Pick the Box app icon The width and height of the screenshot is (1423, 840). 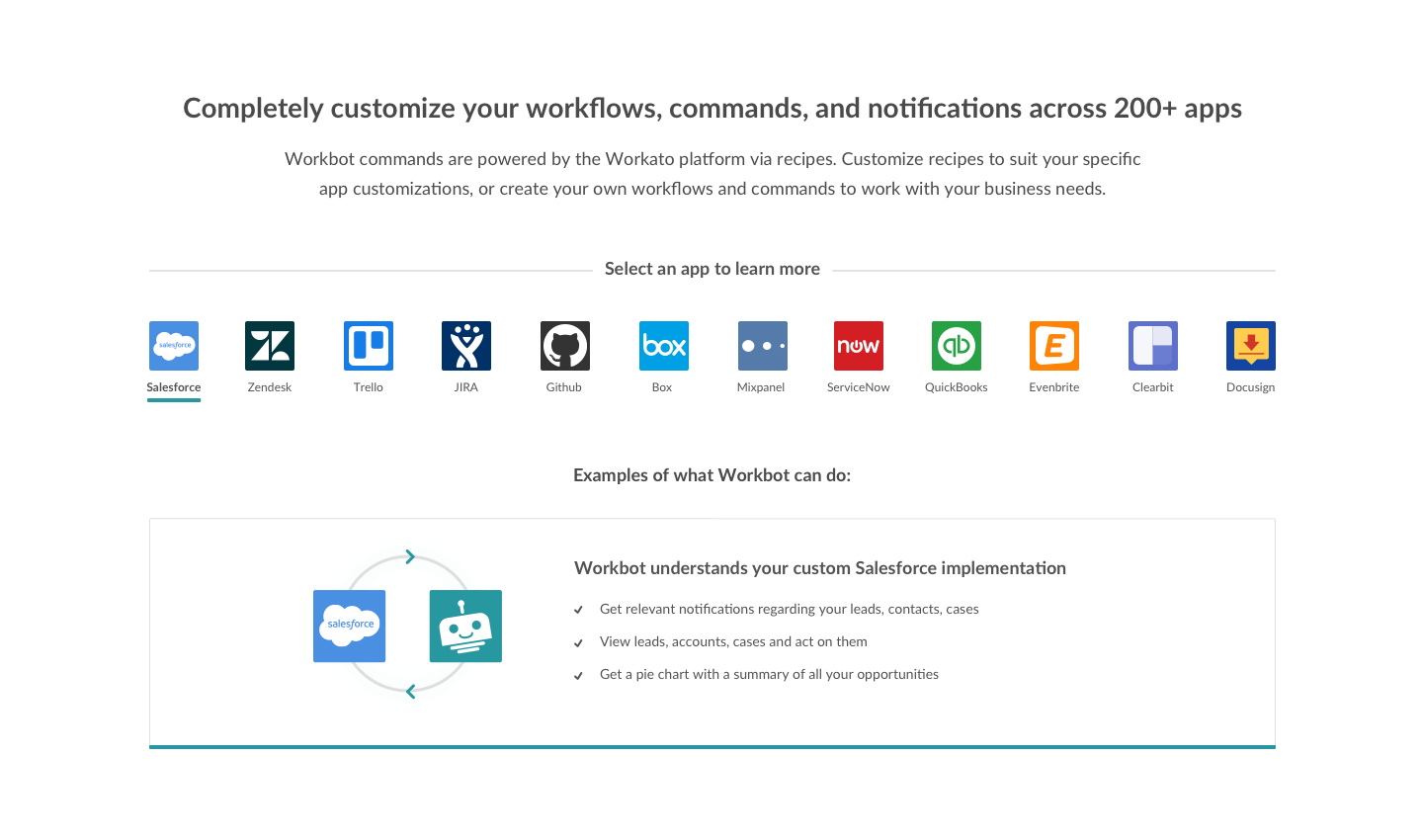click(664, 346)
